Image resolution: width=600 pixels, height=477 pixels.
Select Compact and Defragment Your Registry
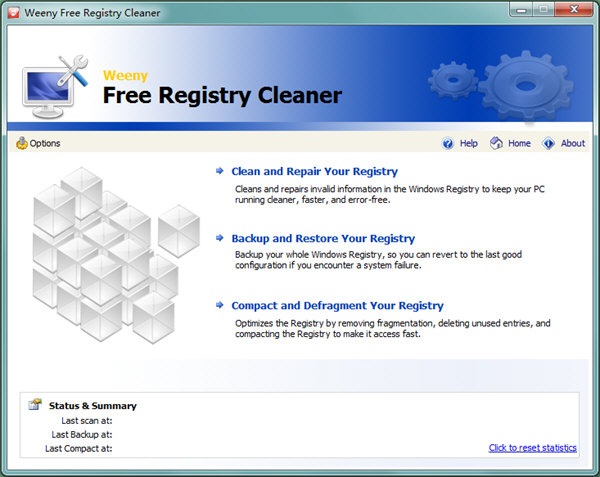tap(338, 306)
